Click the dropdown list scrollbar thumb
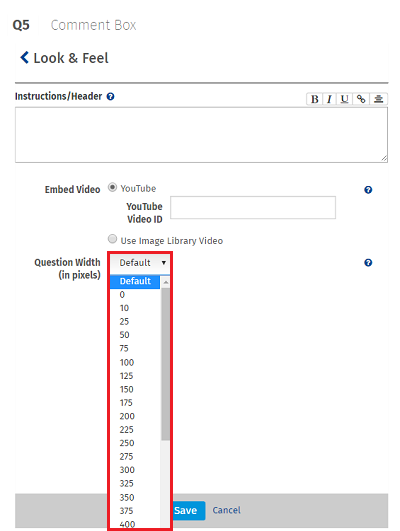400x531 pixels. tap(166, 364)
